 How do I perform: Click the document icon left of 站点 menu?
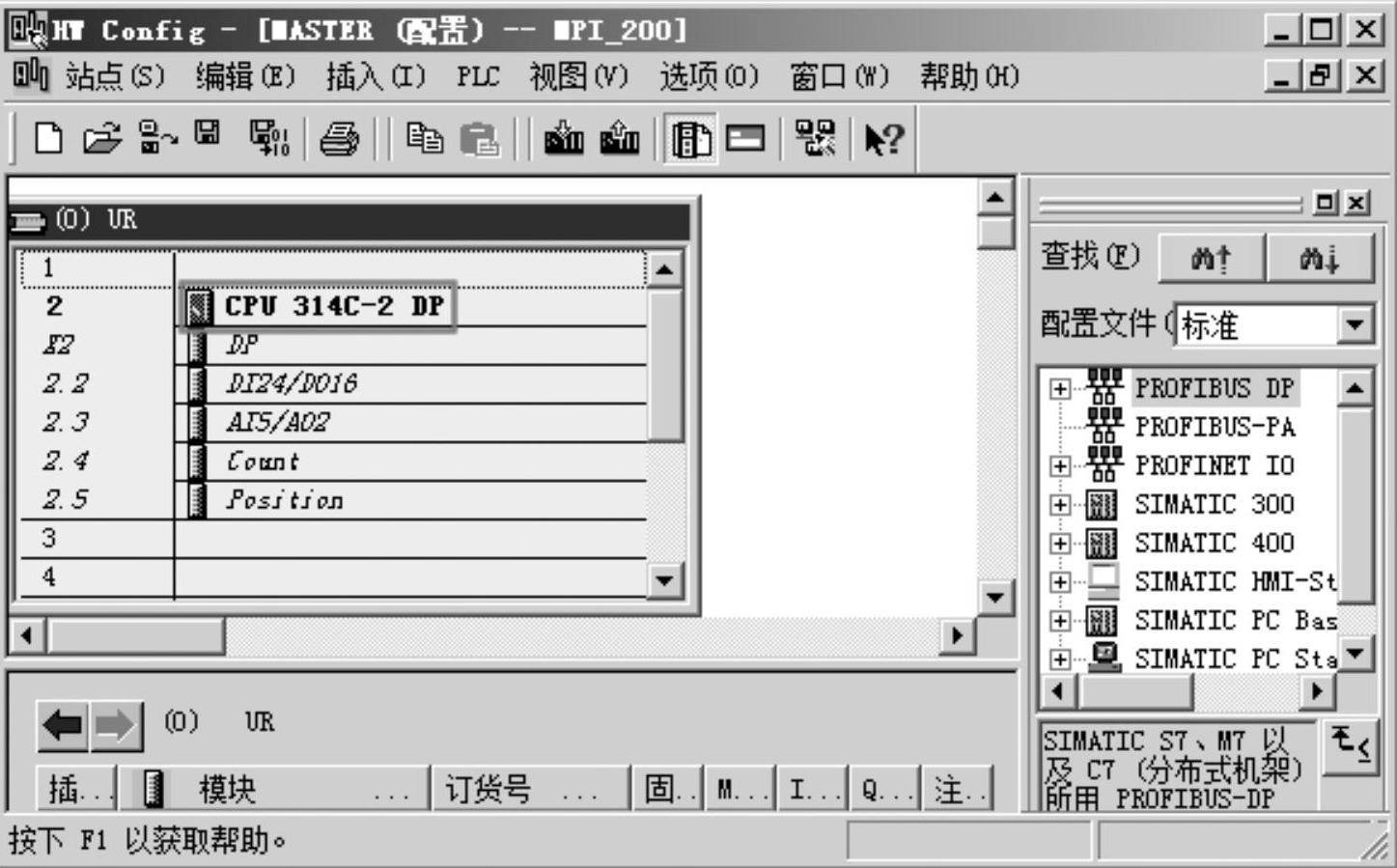[30, 75]
